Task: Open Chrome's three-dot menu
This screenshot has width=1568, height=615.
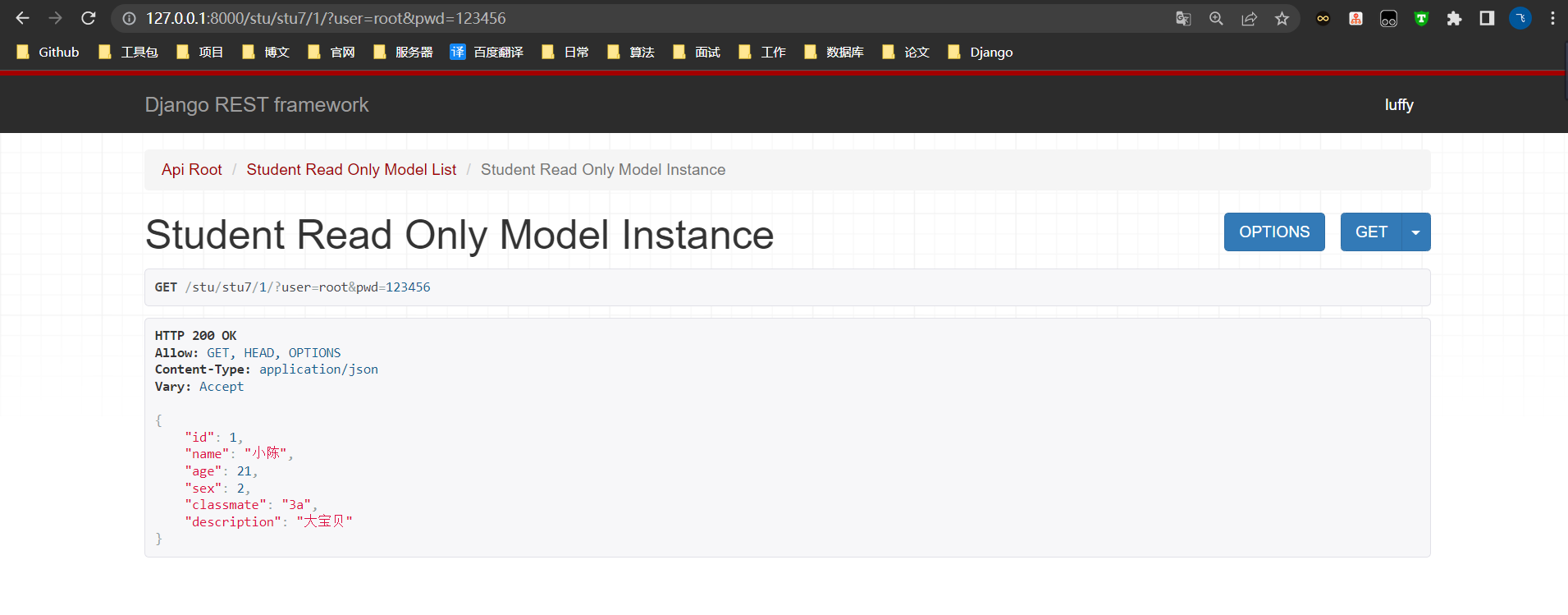Action: pyautogui.click(x=1552, y=18)
